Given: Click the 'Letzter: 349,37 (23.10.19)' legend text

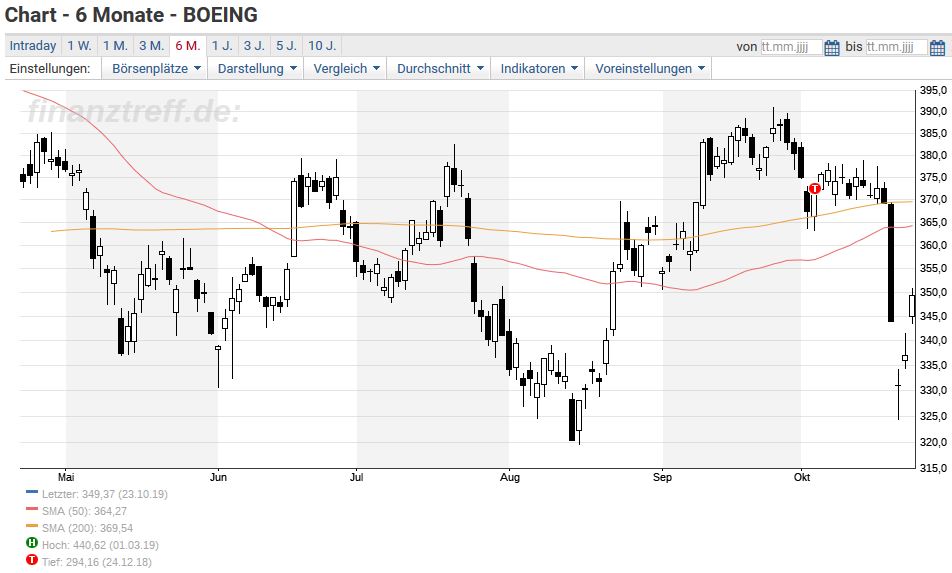Looking at the screenshot, I should click(105, 494).
